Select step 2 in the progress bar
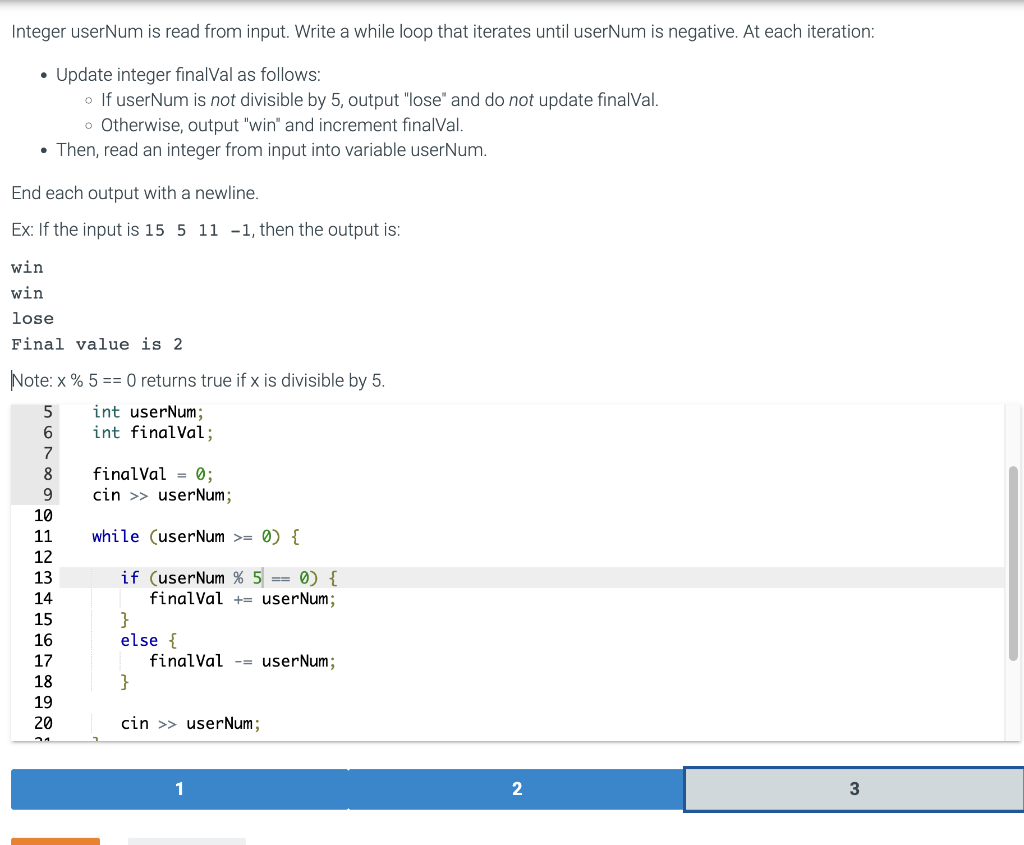This screenshot has height=845, width=1024. click(x=517, y=789)
